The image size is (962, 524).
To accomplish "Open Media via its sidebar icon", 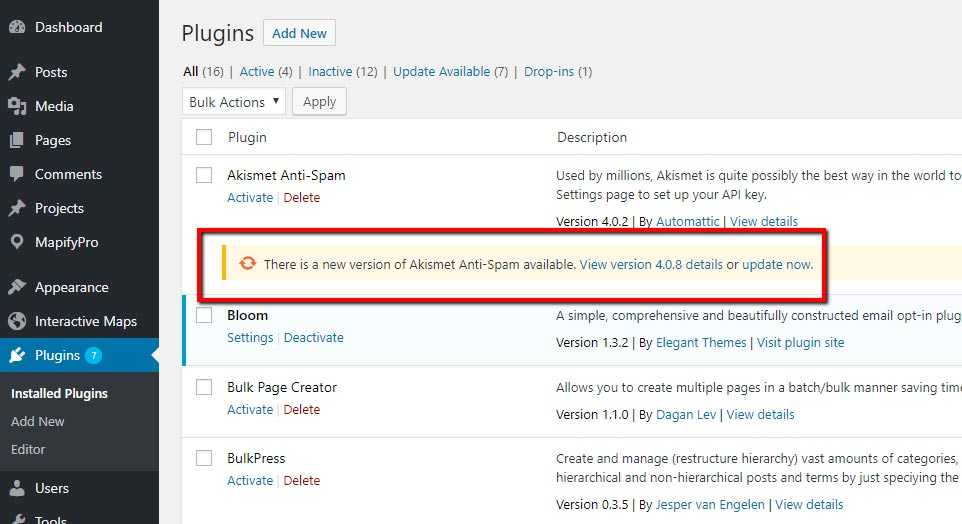I will [17, 106].
